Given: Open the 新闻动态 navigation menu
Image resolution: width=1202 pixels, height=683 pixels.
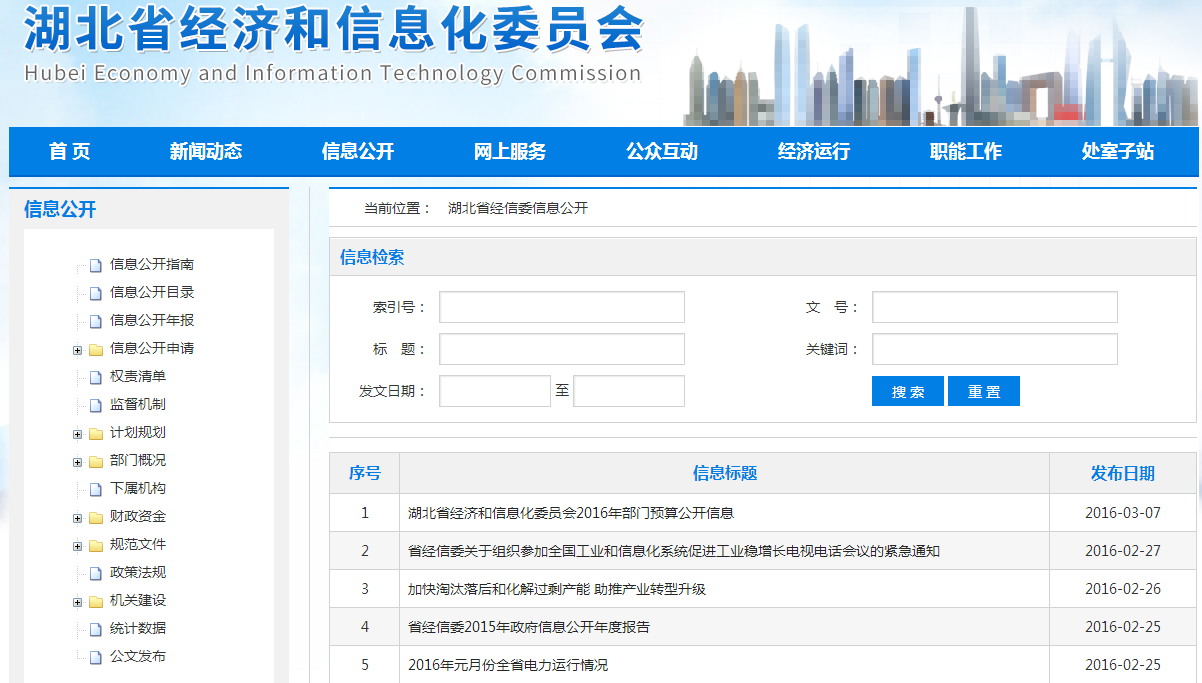Looking at the screenshot, I should tap(205, 152).
